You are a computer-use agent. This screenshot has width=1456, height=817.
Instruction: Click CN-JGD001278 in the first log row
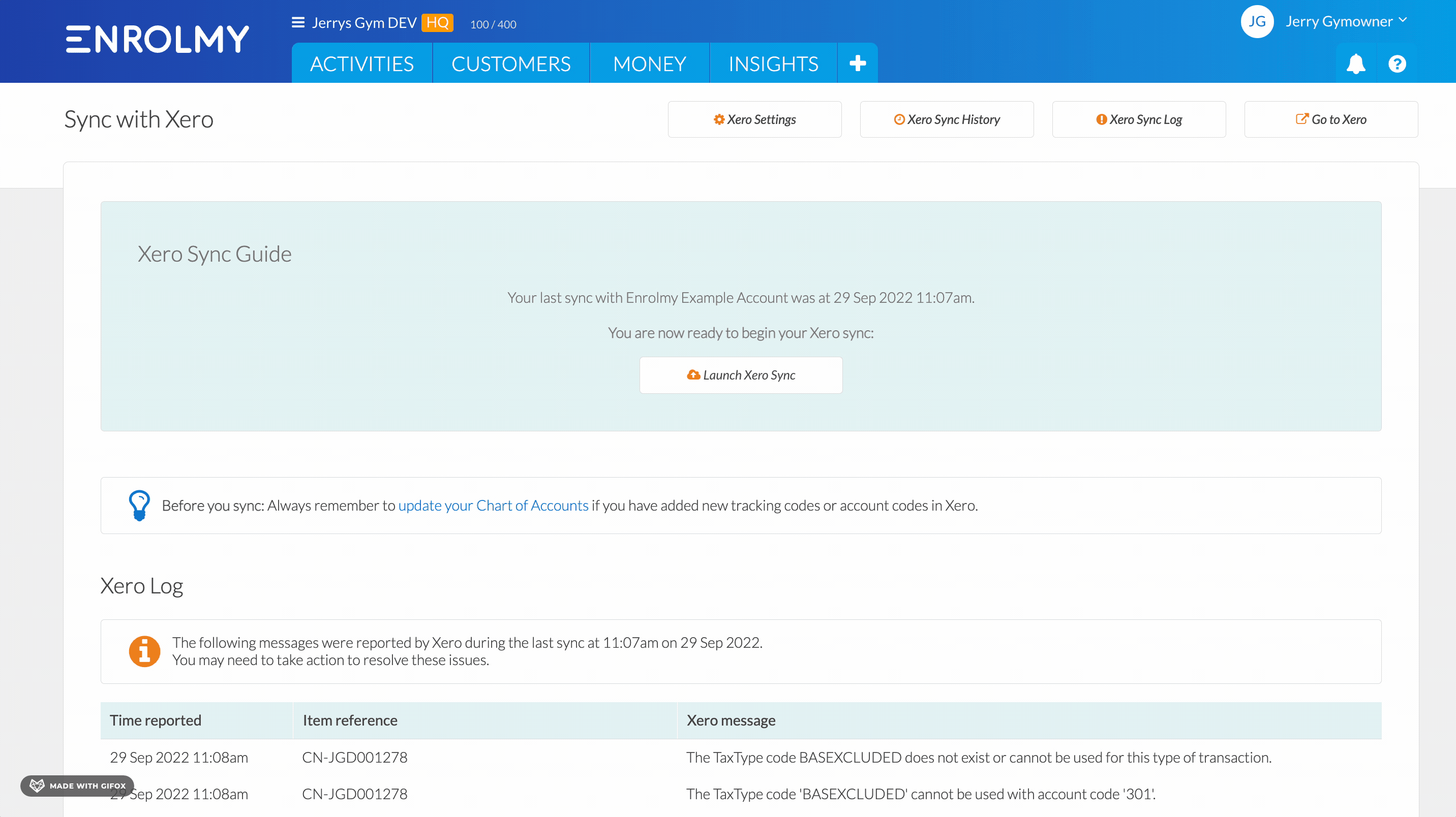[354, 757]
